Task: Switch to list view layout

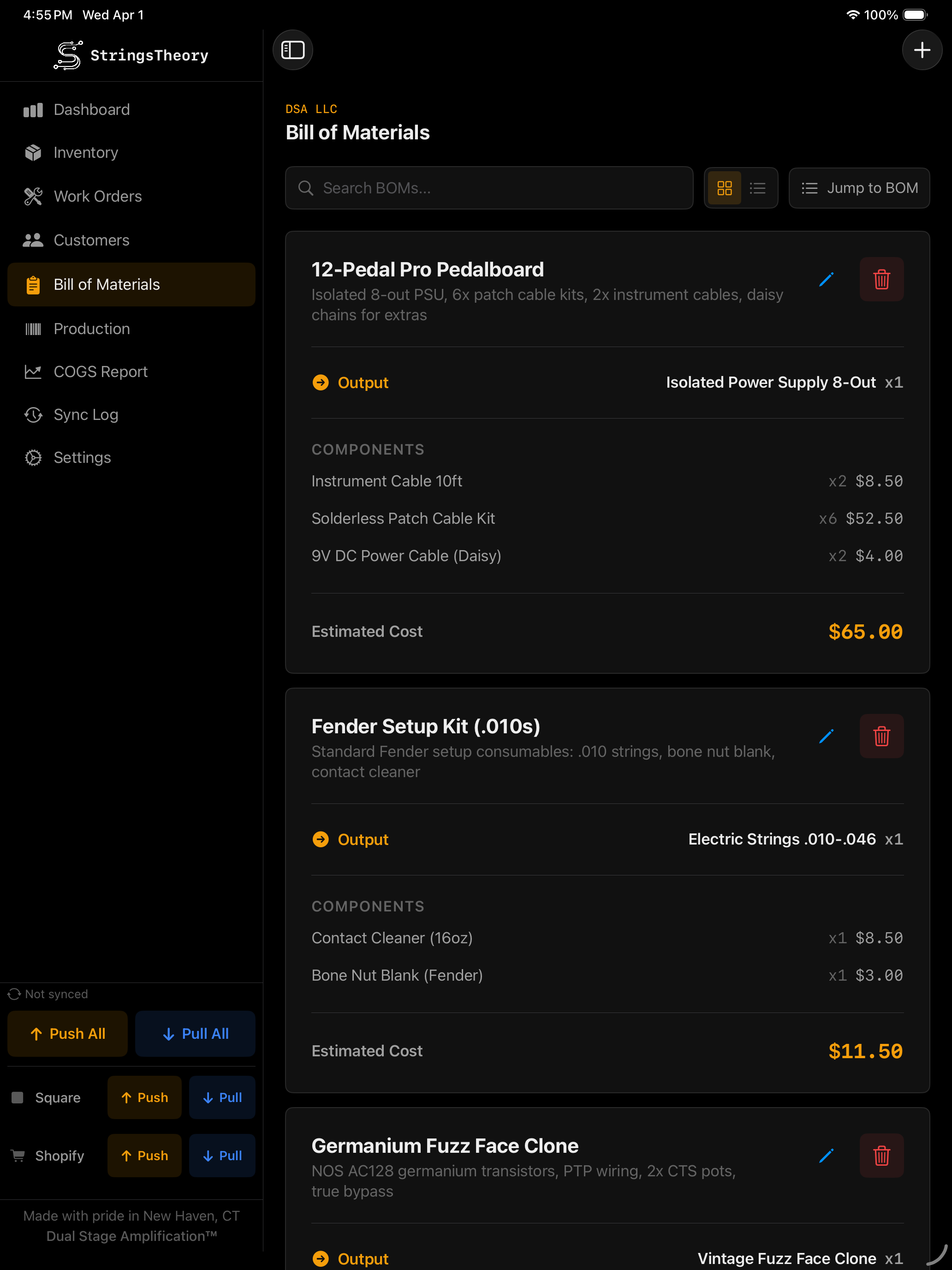Action: tap(757, 188)
